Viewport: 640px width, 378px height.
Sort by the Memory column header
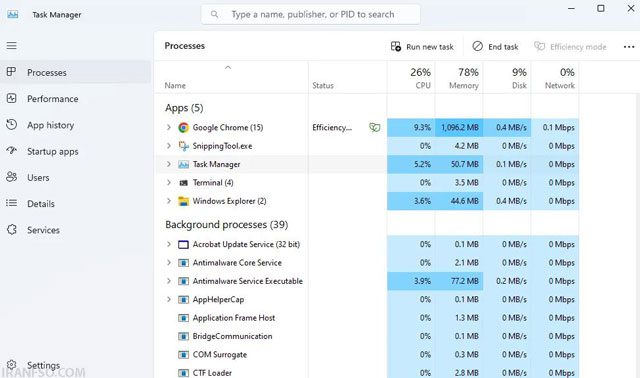tap(459, 78)
